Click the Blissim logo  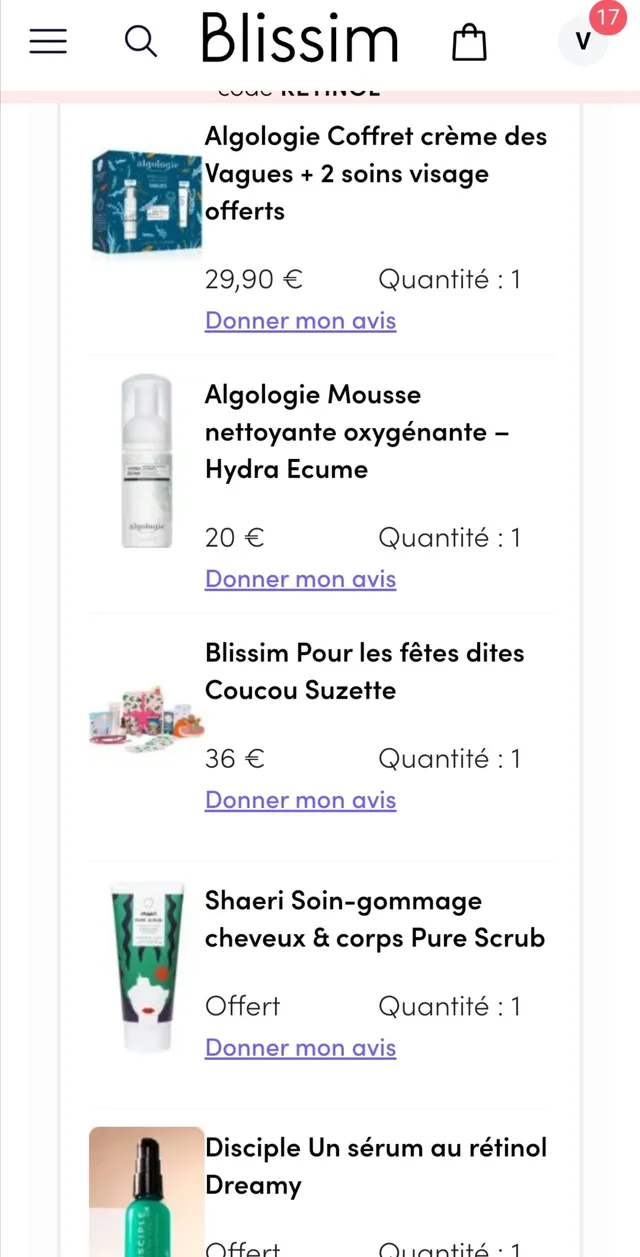tap(299, 40)
